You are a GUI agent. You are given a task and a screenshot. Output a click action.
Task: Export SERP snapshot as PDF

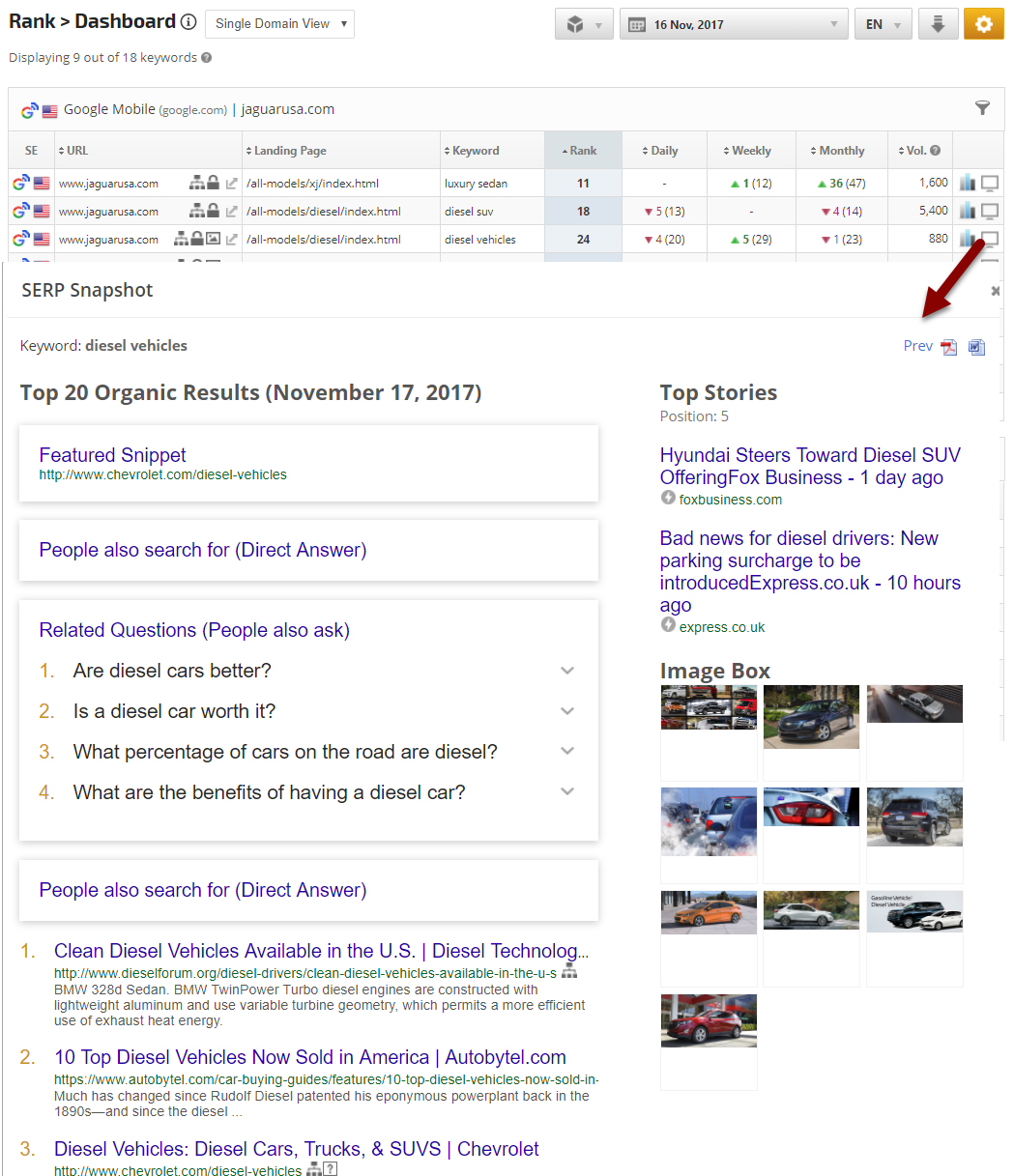tap(949, 347)
